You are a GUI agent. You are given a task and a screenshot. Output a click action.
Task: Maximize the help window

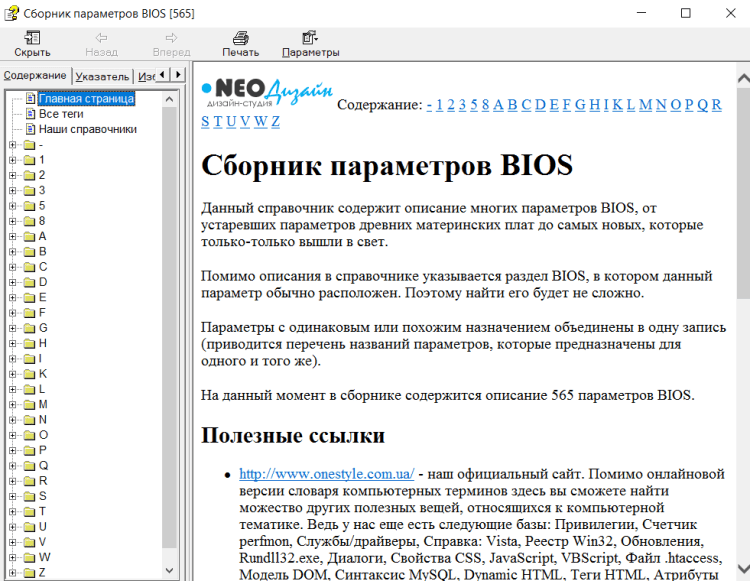[686, 13]
